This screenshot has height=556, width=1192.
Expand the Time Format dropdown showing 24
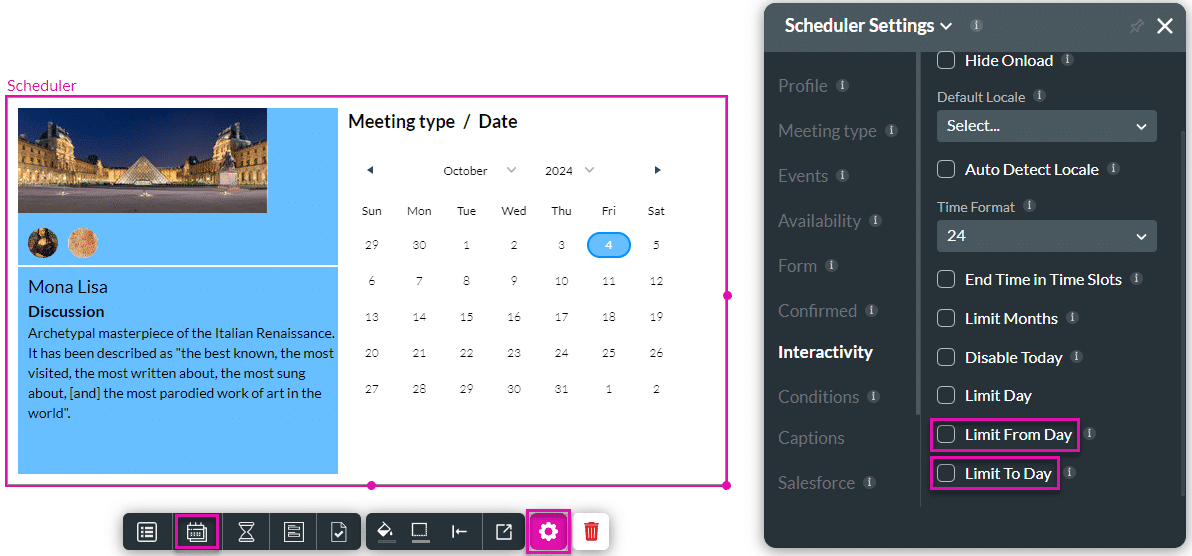click(1046, 236)
